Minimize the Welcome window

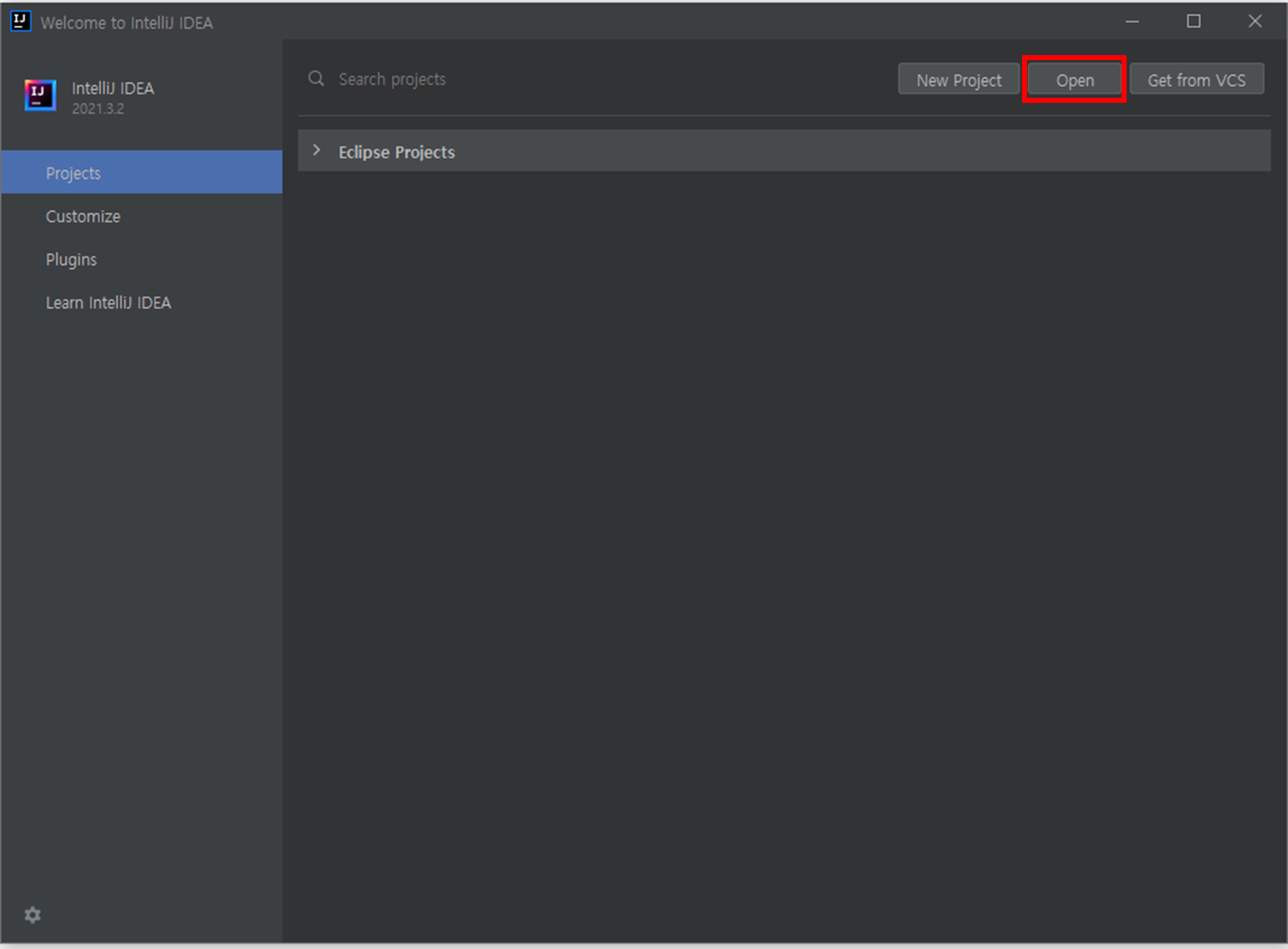(1132, 21)
